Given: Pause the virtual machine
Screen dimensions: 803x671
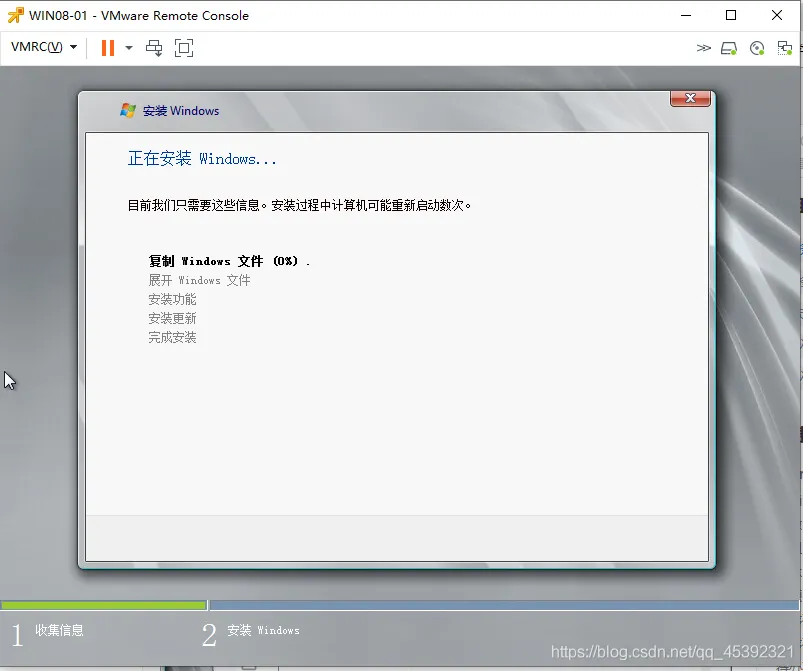Looking at the screenshot, I should click(108, 48).
